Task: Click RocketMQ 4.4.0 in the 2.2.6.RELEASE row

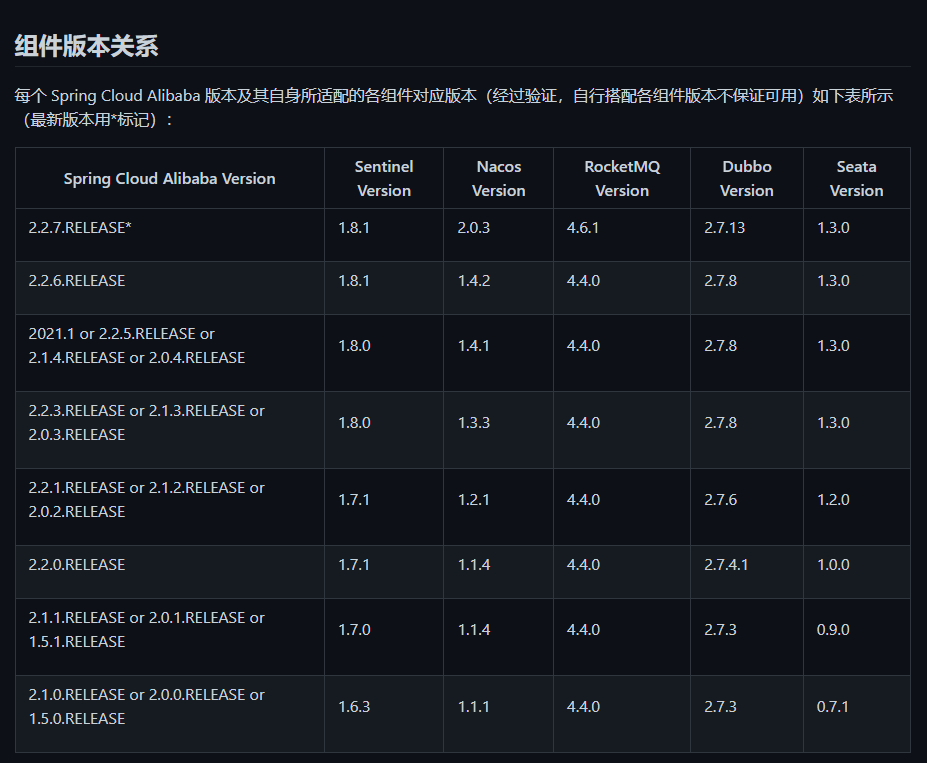Action: (583, 281)
